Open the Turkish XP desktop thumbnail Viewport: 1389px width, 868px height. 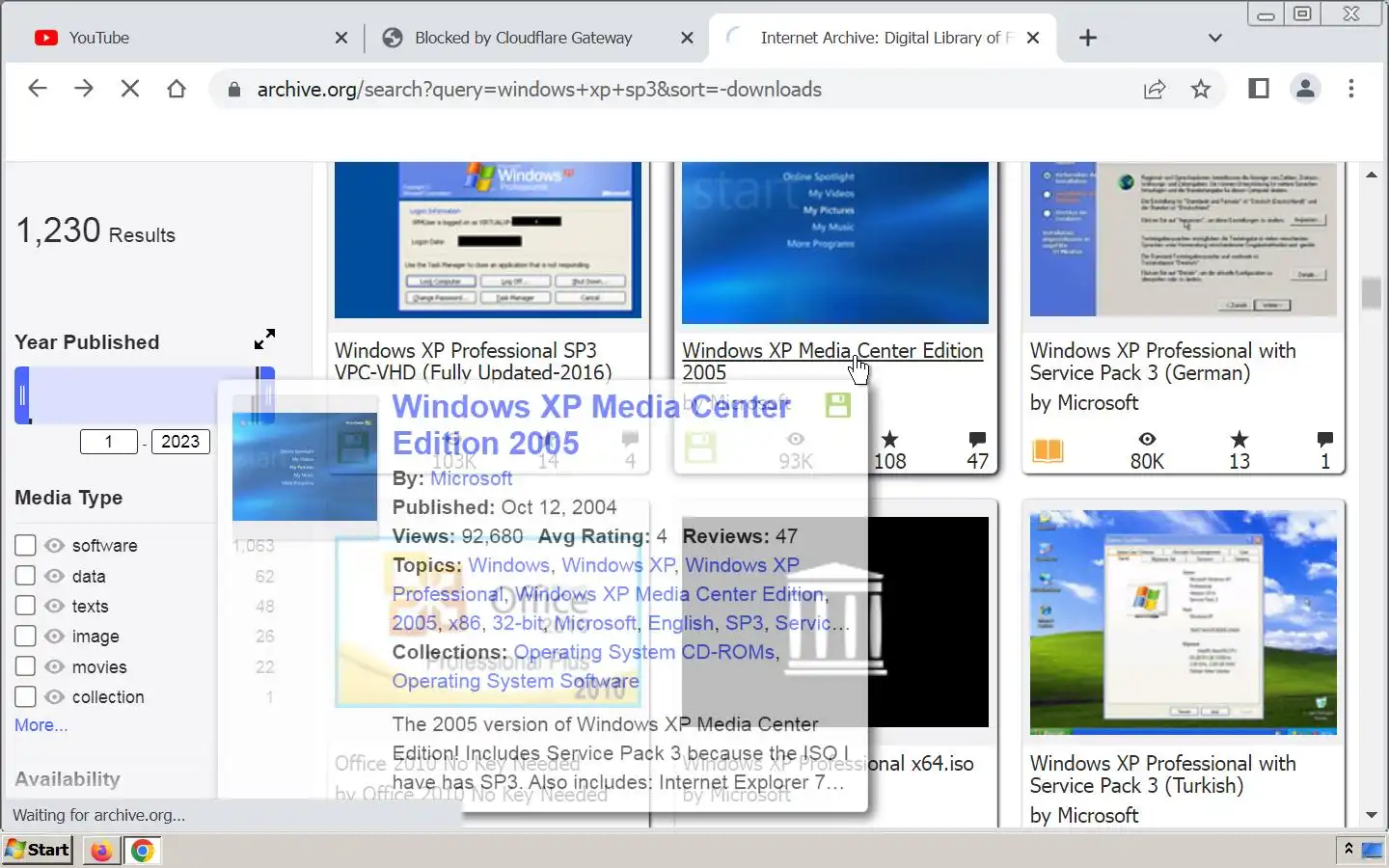pos(1184,622)
